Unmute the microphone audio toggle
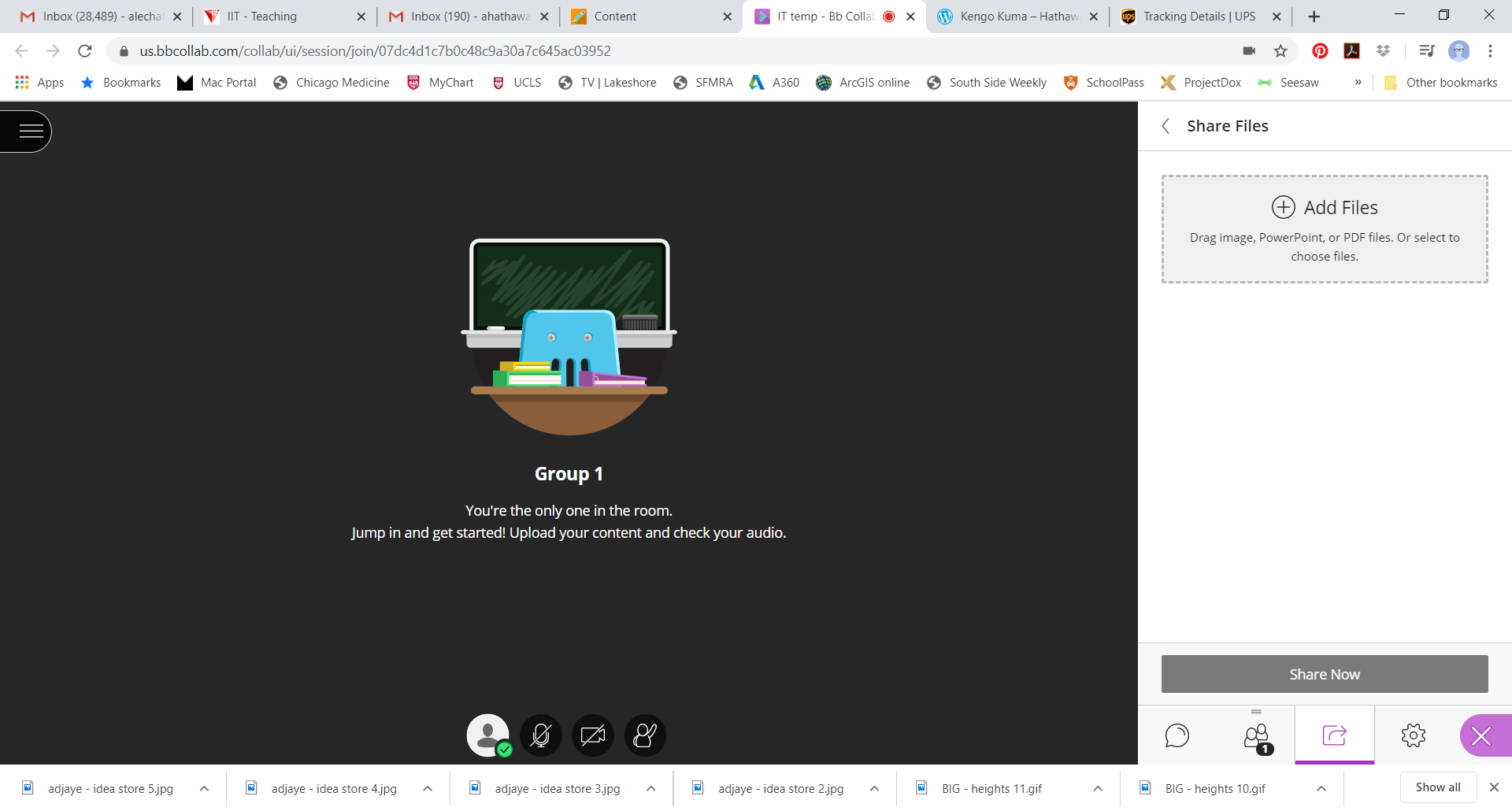 click(540, 735)
